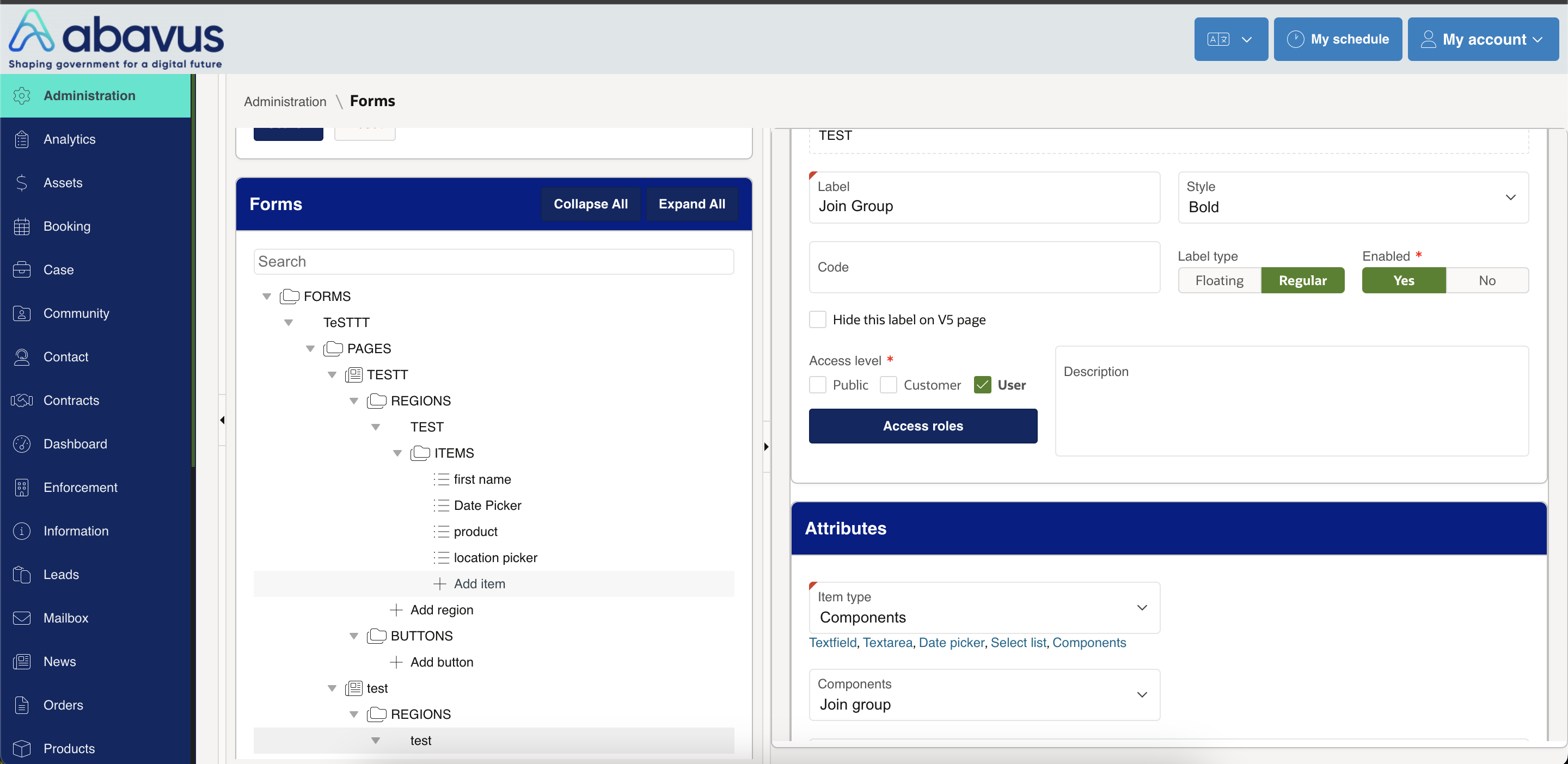Click the Case briefcase icon
This screenshot has width=1568, height=764.
click(x=22, y=269)
